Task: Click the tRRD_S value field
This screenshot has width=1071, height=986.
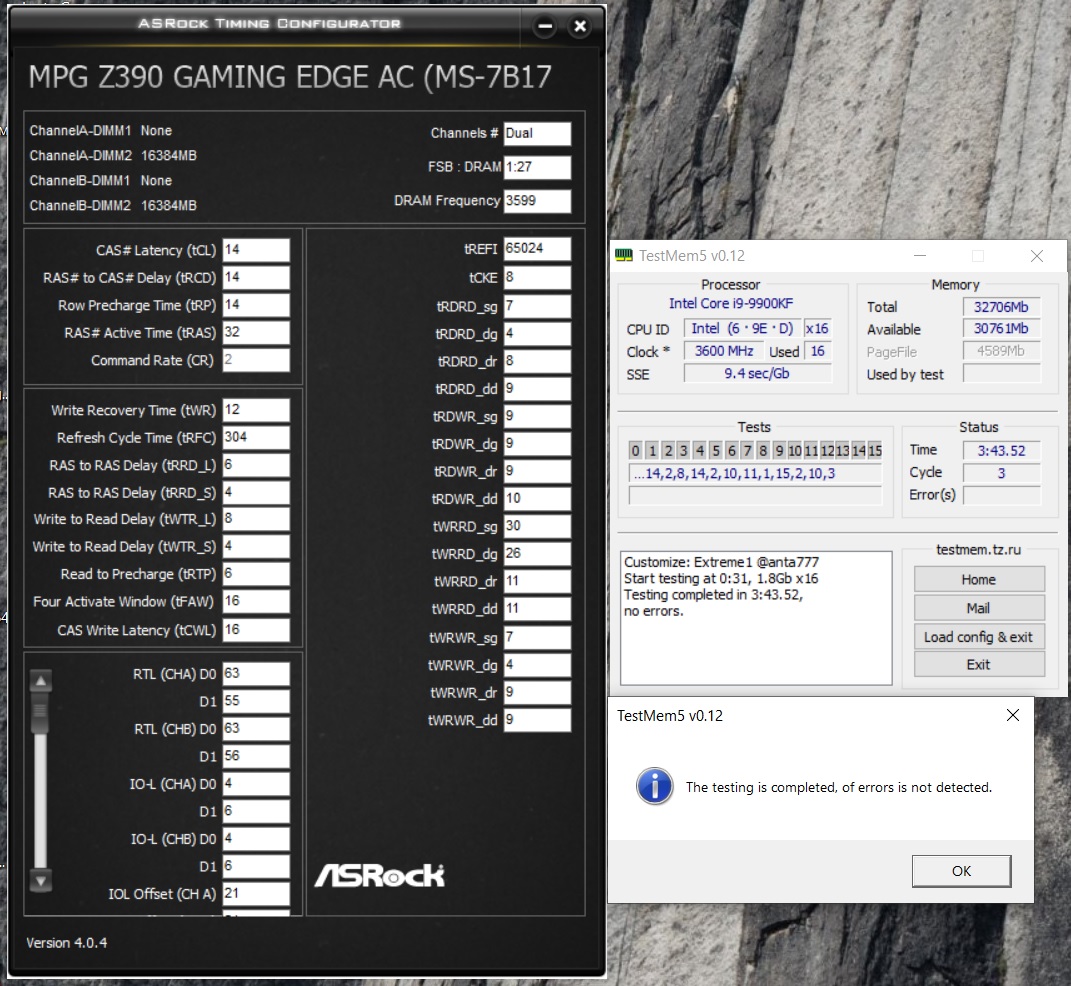Action: [256, 492]
